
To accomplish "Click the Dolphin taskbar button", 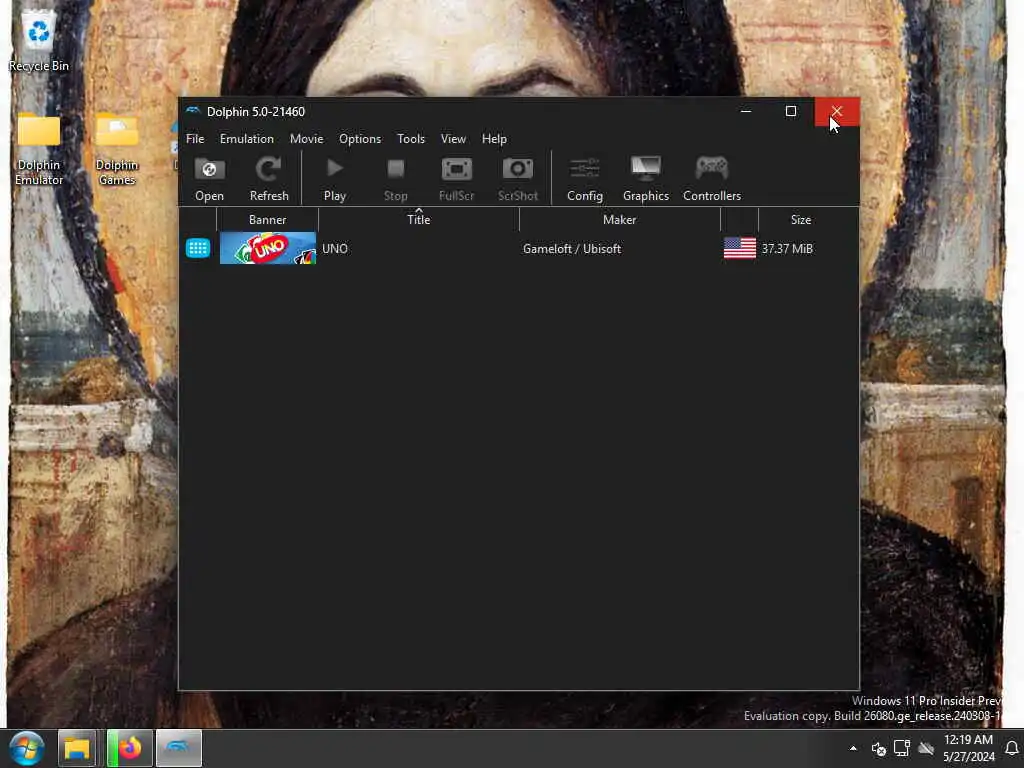I will tap(178, 748).
